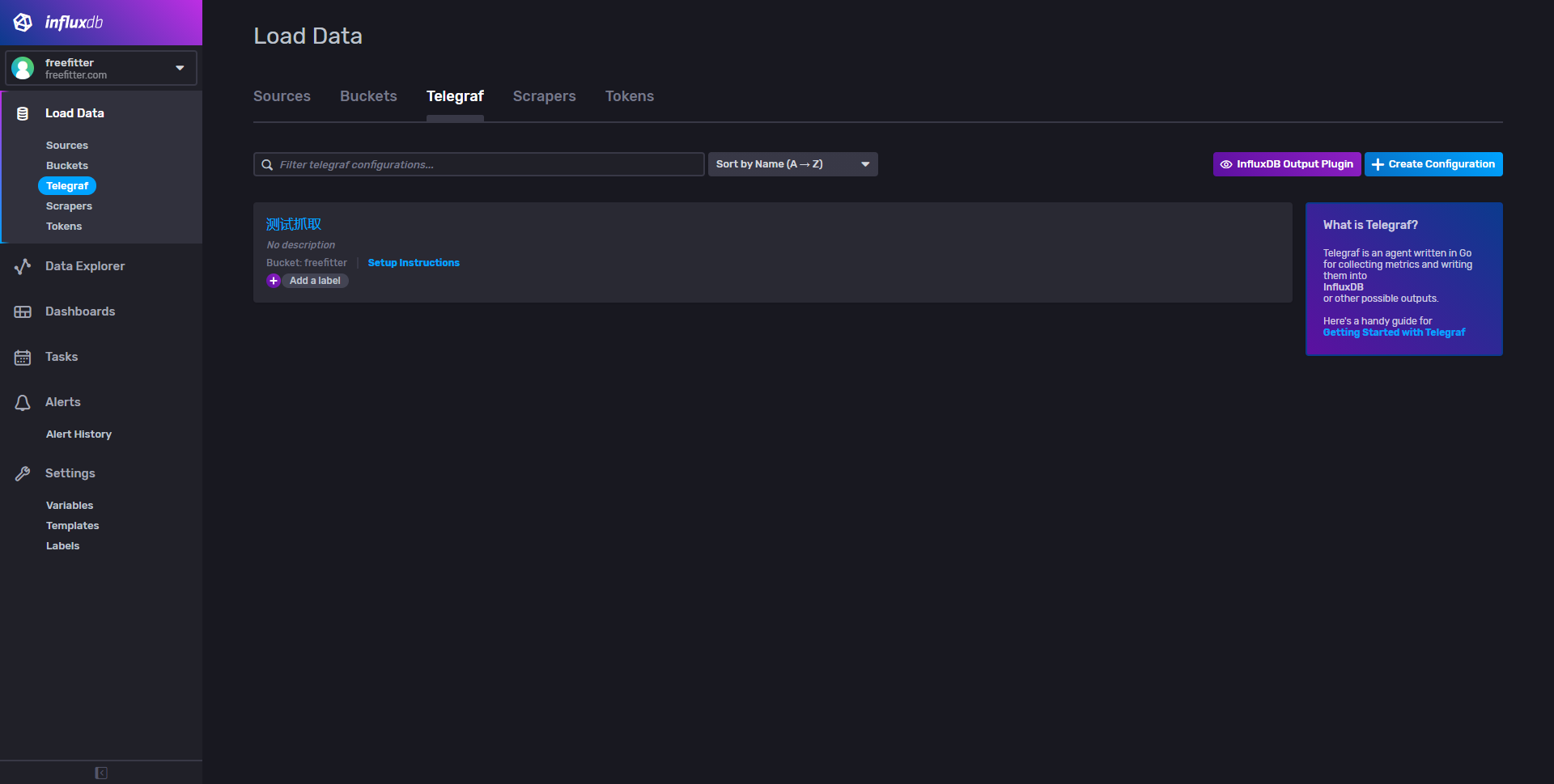Click the InfluxDB Output Plugin button

(1287, 164)
